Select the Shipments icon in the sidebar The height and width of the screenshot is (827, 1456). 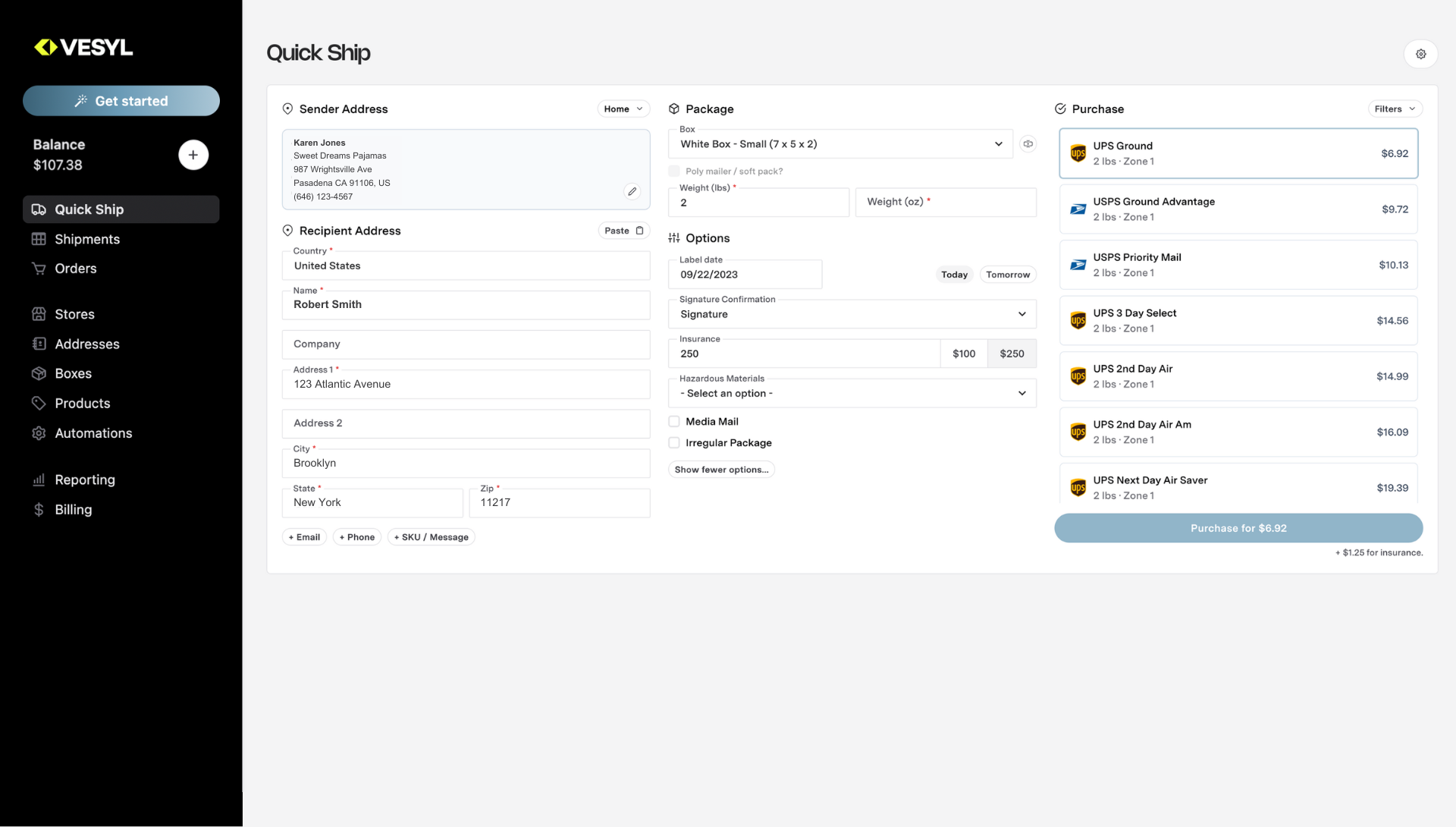(x=39, y=239)
